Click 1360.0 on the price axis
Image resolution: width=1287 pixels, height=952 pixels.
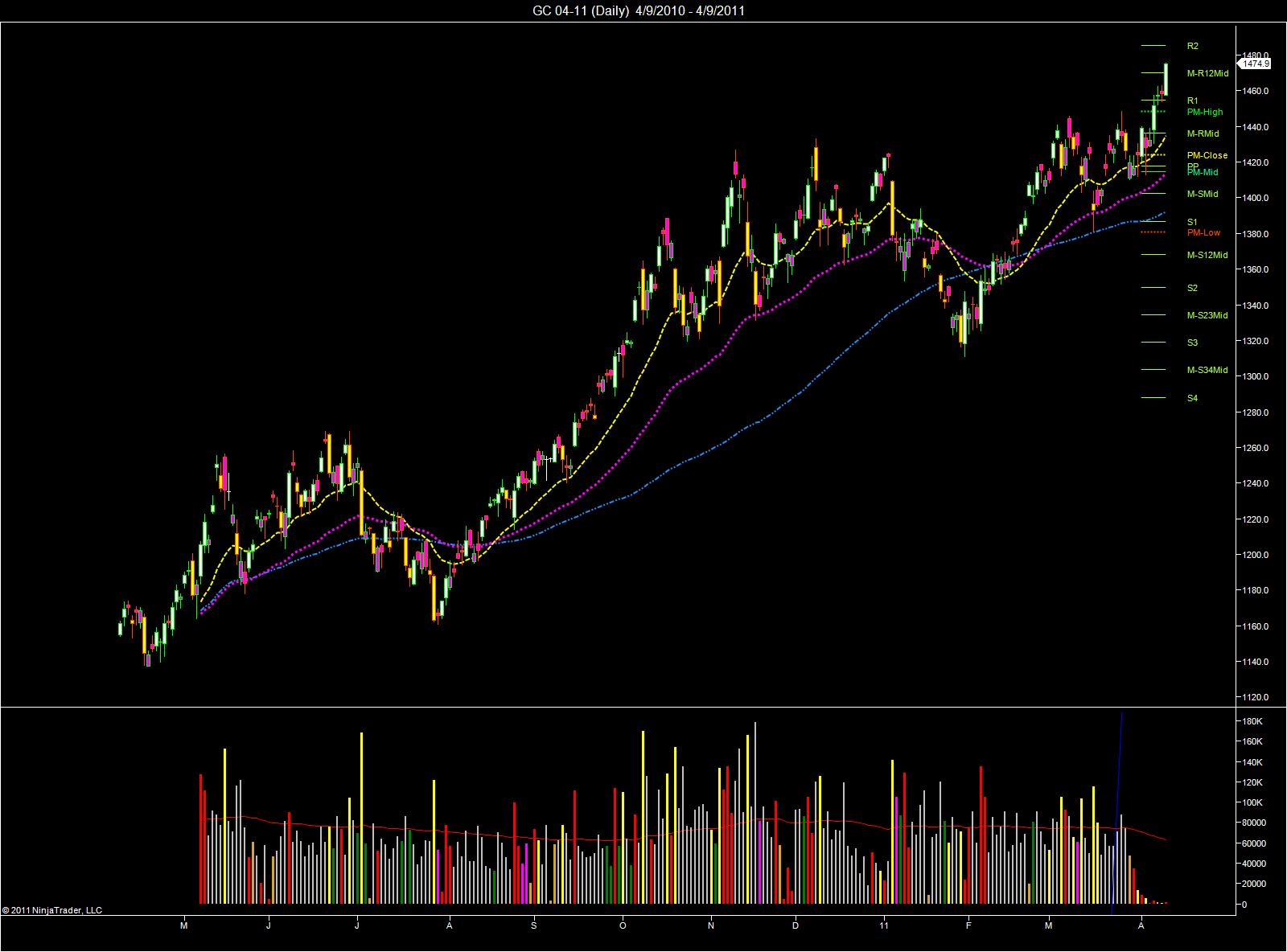coord(1256,269)
